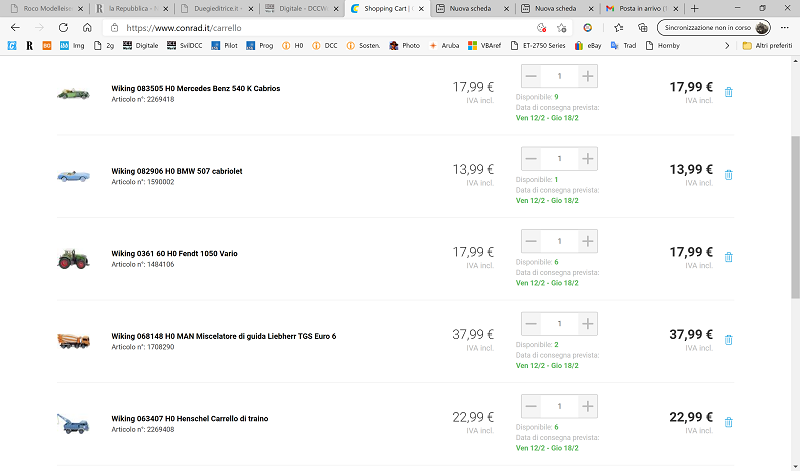Image resolution: width=800 pixels, height=471 pixels.
Task: Open the Wiking MAN Liebherr product link
Action: [223, 336]
